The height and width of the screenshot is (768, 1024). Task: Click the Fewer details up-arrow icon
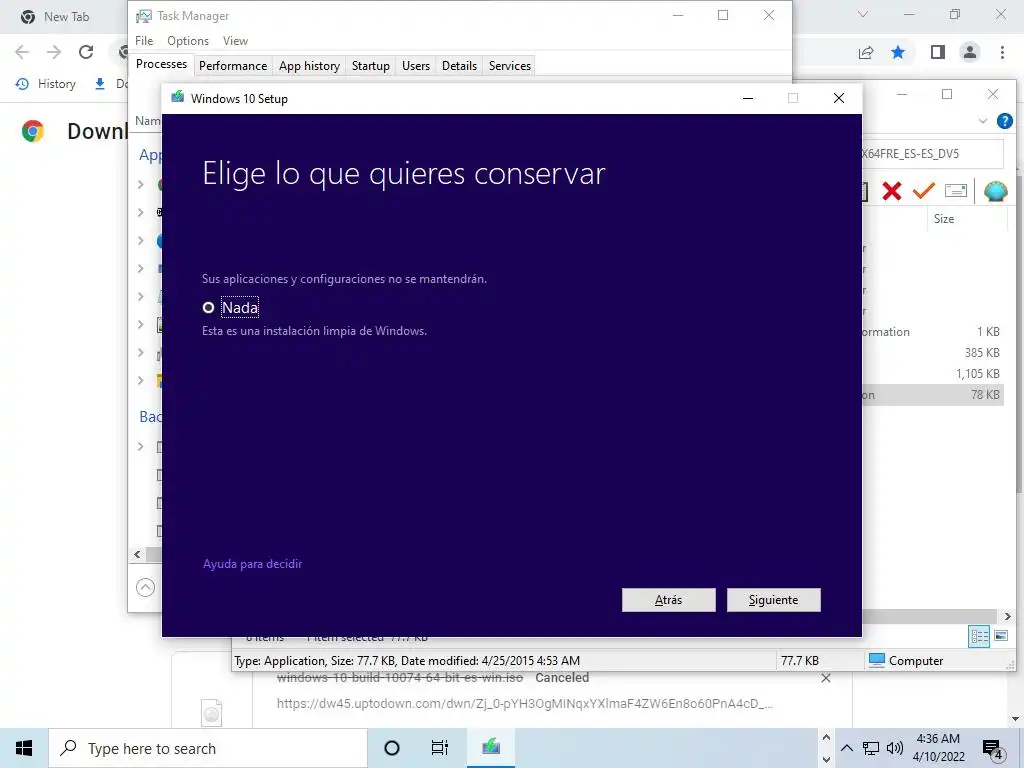[146, 587]
